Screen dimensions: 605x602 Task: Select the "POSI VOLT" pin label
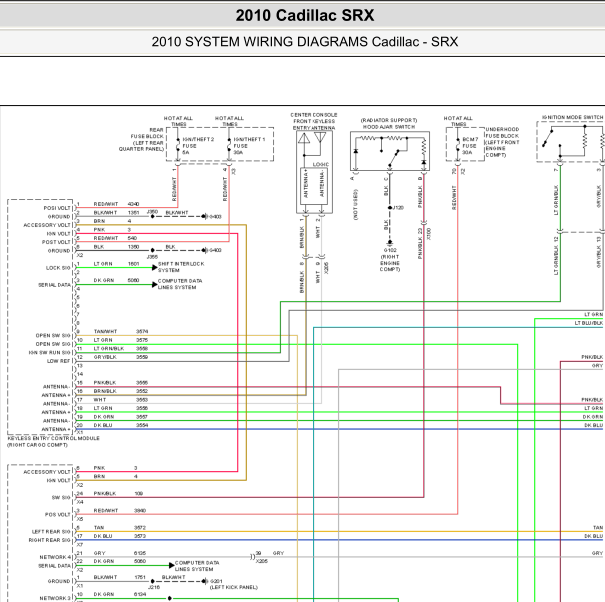57,208
